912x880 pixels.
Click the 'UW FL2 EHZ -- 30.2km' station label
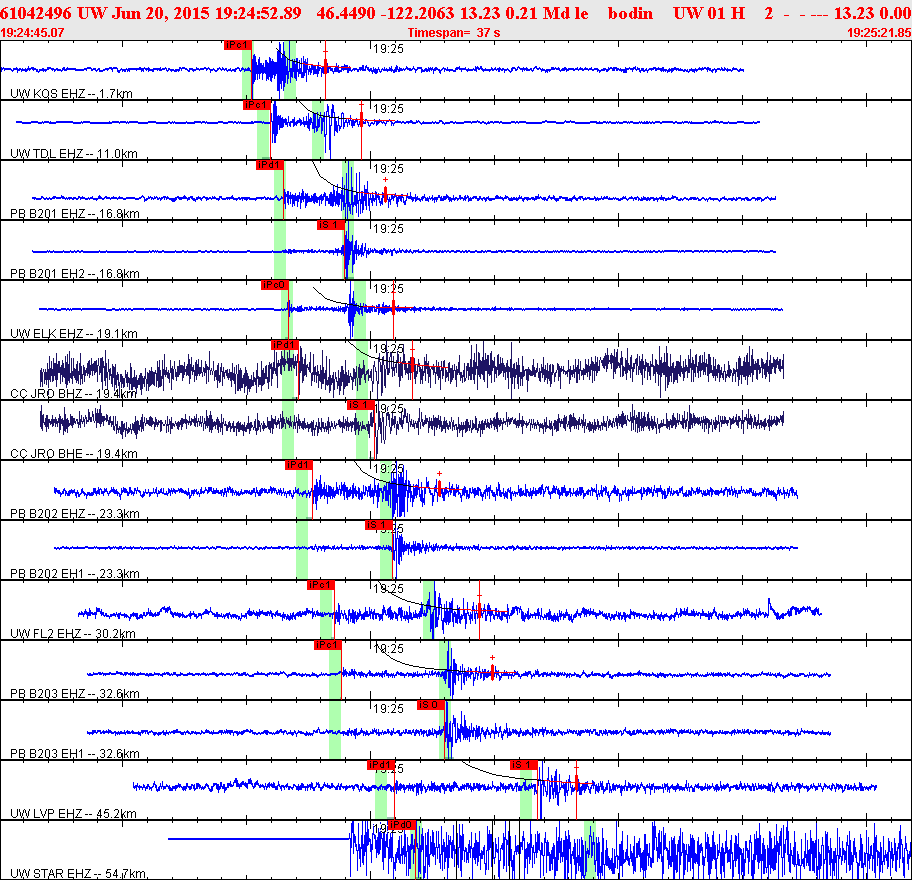coord(73,633)
